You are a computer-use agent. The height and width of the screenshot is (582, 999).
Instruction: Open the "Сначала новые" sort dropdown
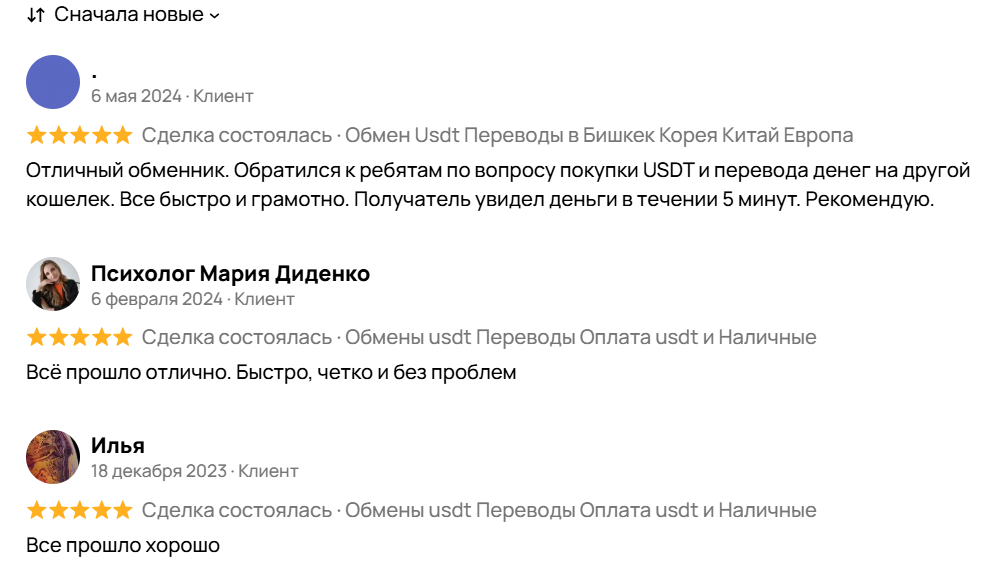point(128,15)
